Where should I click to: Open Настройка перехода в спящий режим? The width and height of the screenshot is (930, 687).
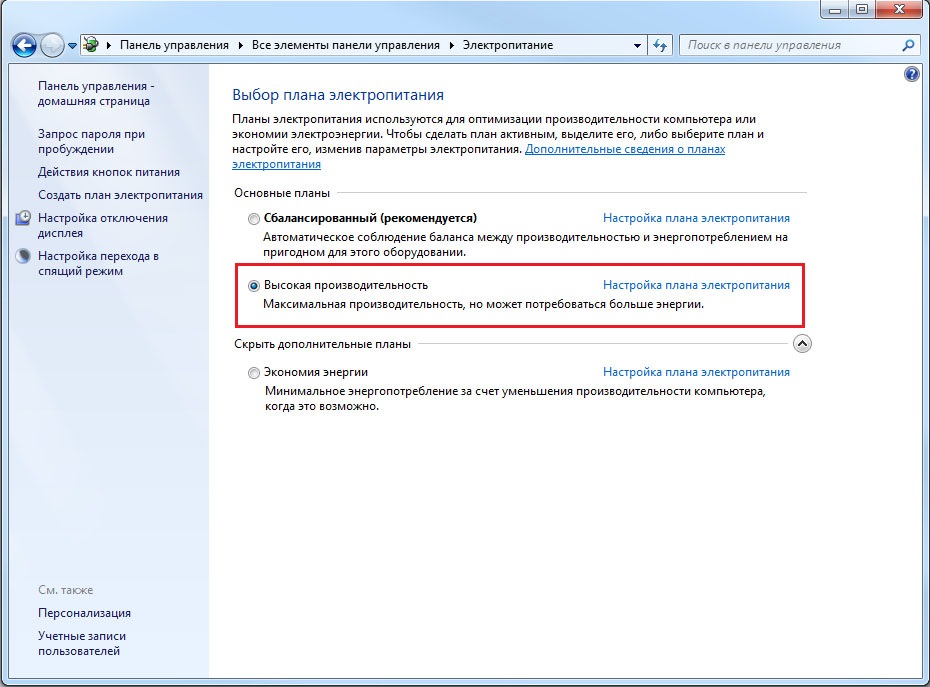98,263
